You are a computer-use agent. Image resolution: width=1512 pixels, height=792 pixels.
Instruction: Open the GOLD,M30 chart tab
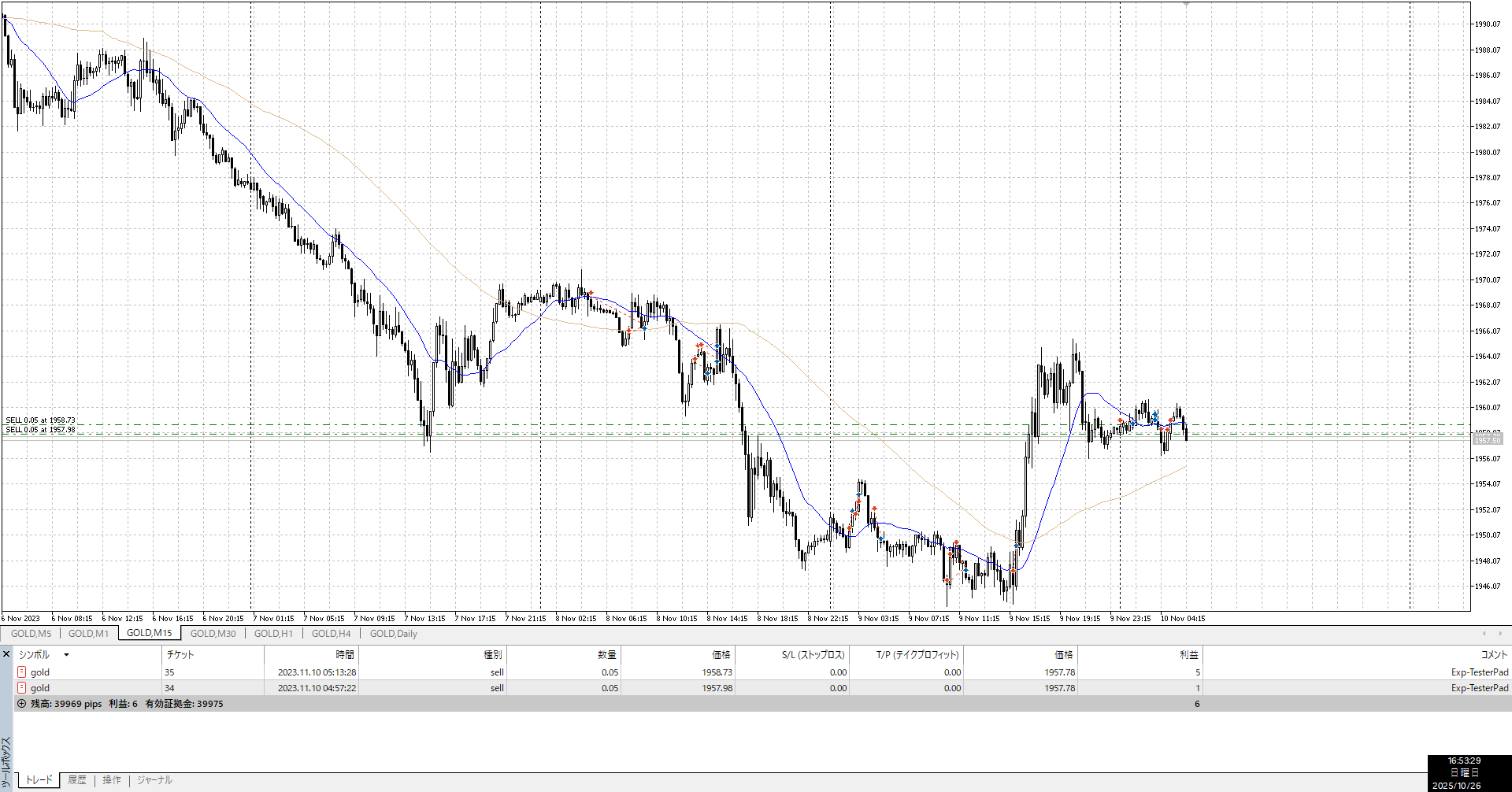pos(213,634)
